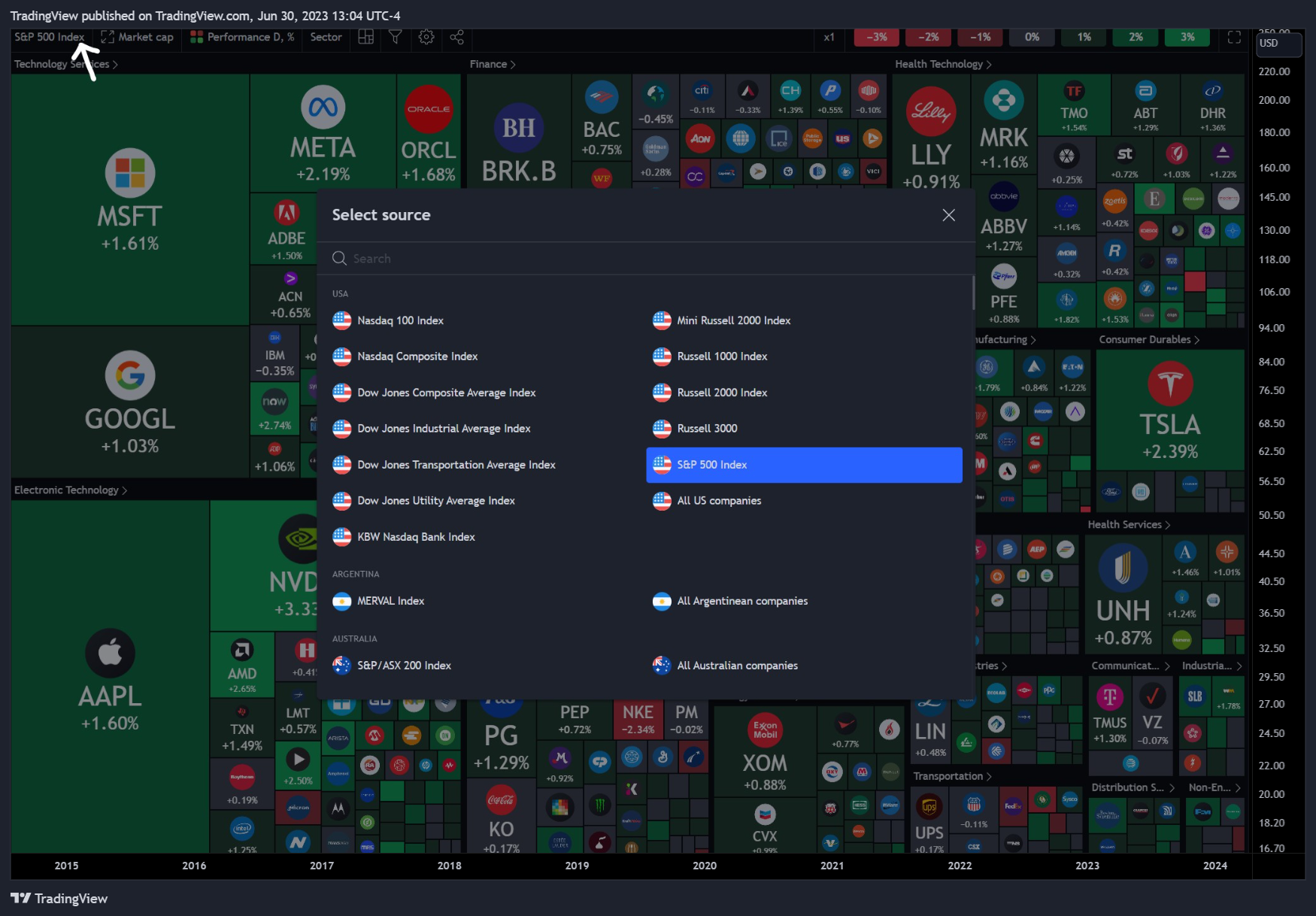
Task: Click the Merck MRK logo tile
Action: (1004, 100)
